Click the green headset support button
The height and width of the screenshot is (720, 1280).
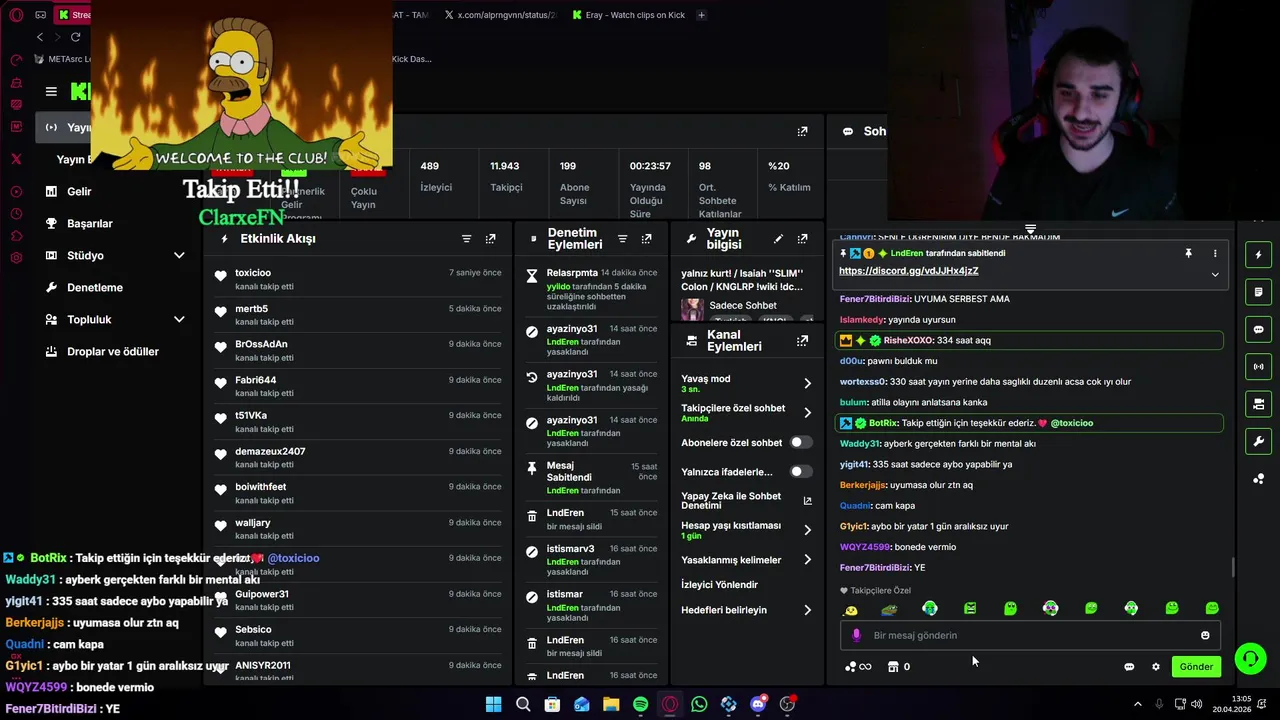pyautogui.click(x=1250, y=658)
